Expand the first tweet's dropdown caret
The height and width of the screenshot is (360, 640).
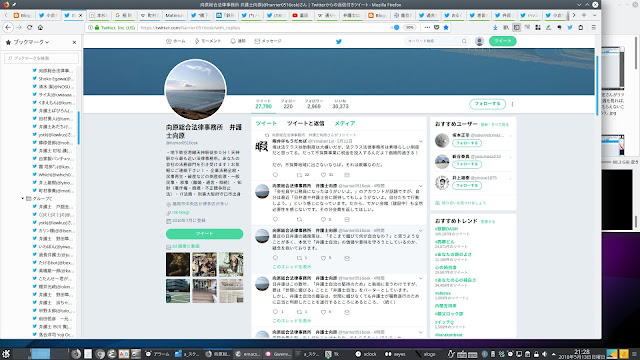(x=421, y=141)
